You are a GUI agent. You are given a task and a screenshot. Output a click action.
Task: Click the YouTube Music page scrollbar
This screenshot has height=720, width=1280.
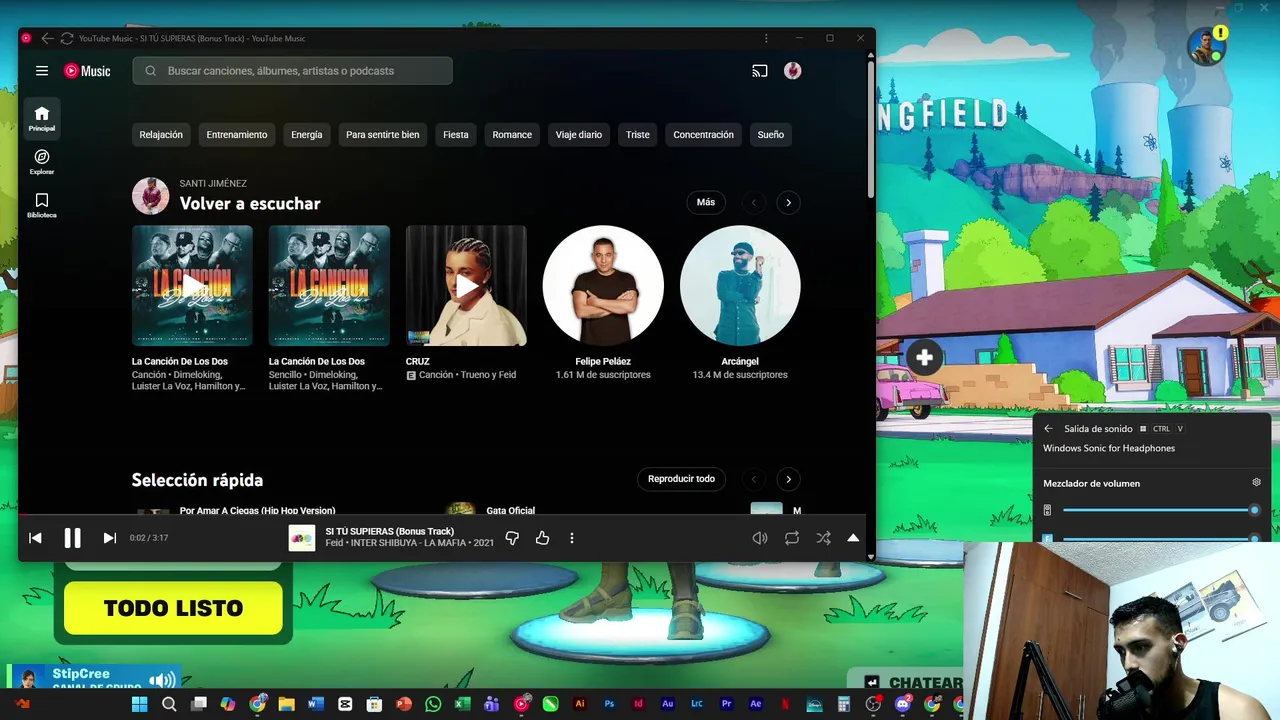871,128
